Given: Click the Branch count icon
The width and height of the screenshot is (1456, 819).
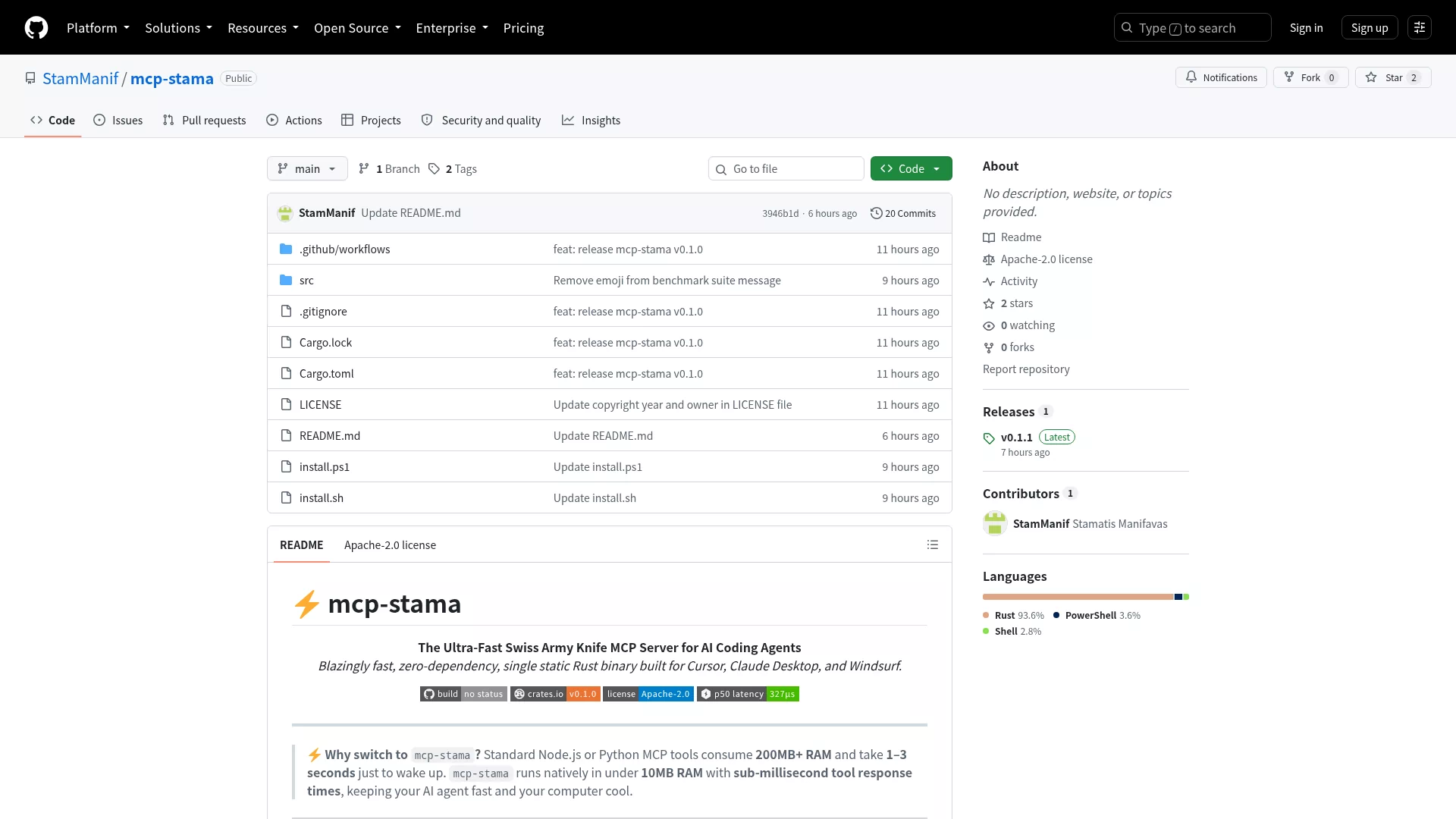Looking at the screenshot, I should click(x=364, y=168).
